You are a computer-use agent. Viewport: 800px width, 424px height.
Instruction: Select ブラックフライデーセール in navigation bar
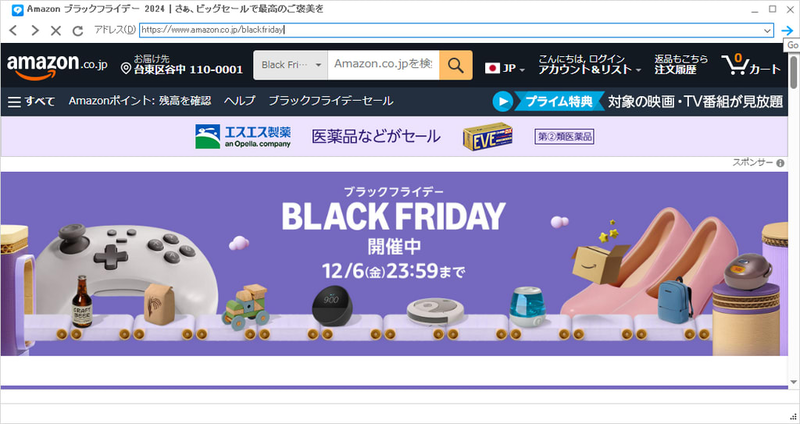pos(331,101)
